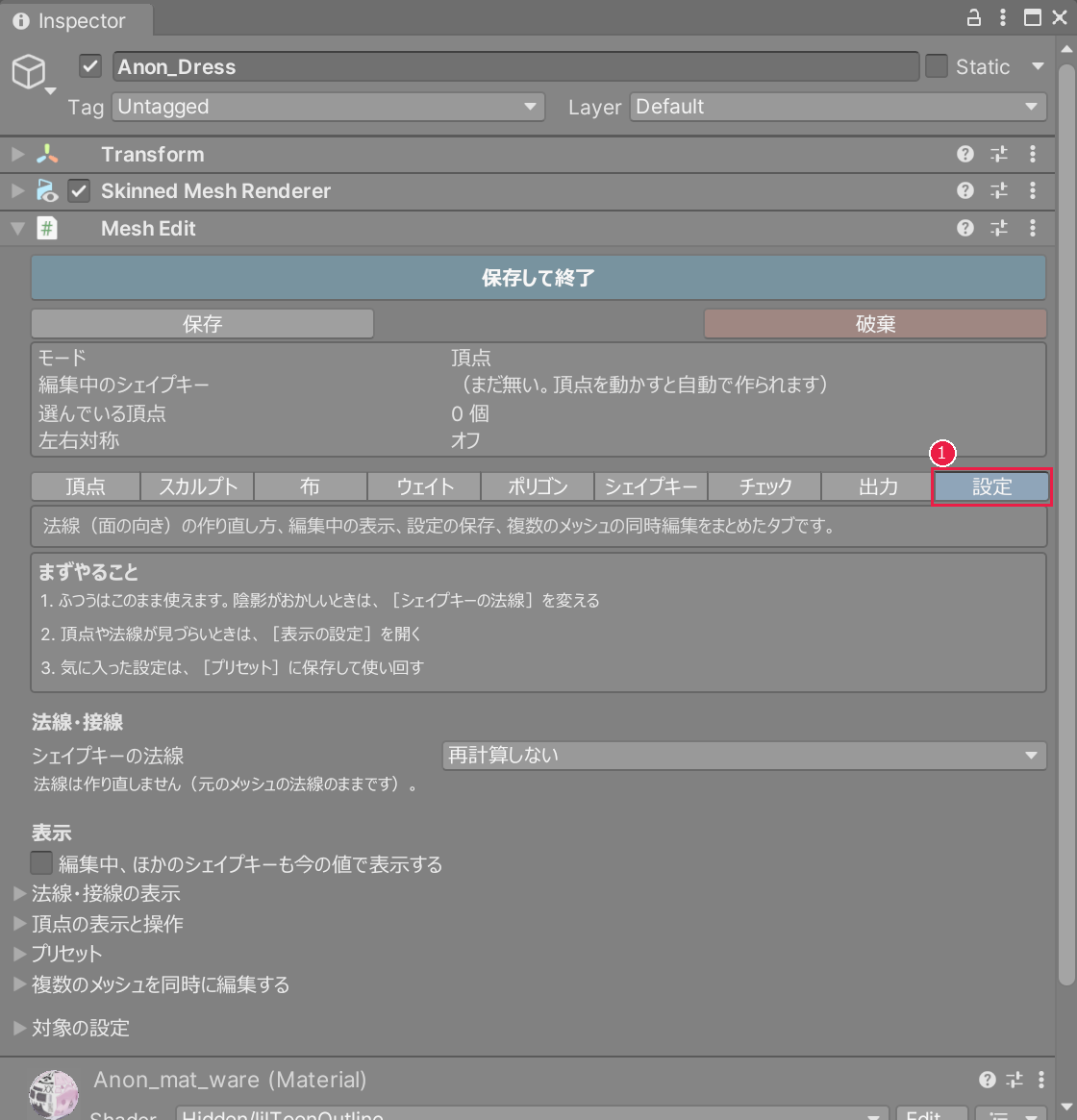Click the Transform component icon

pos(47,154)
